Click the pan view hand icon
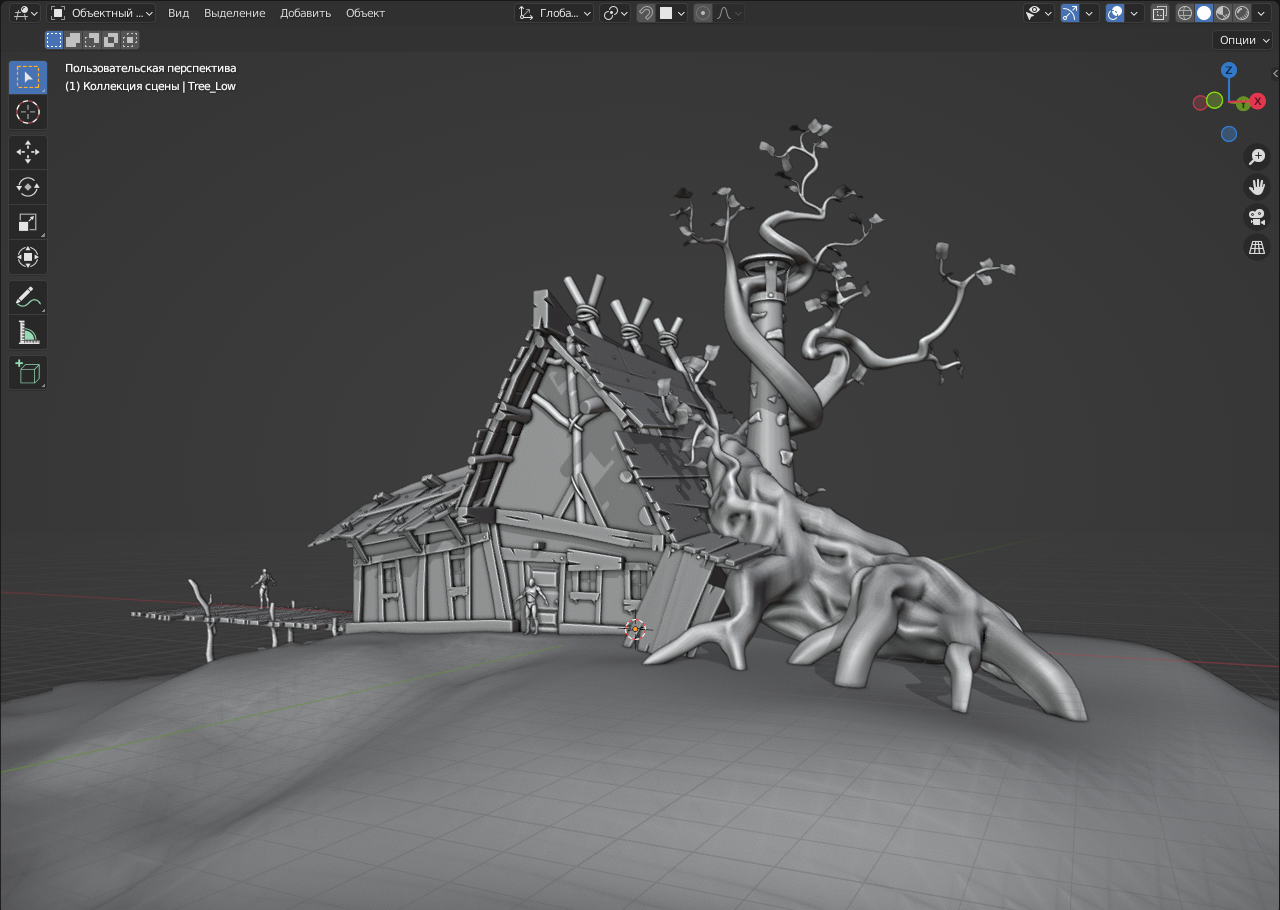The width and height of the screenshot is (1280, 910). tap(1257, 187)
